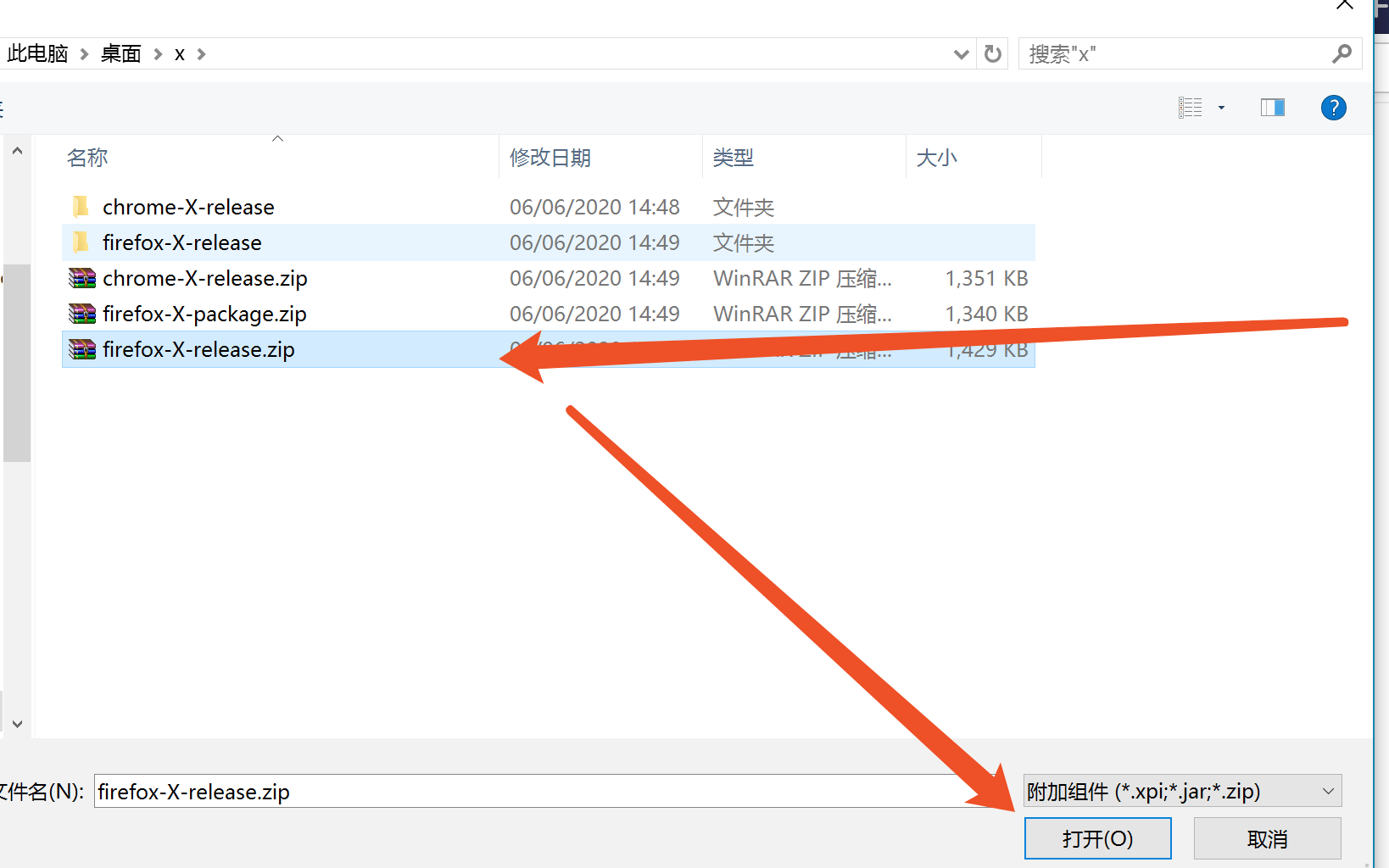Click the view layout list icon
The width and height of the screenshot is (1389, 868).
click(1191, 108)
